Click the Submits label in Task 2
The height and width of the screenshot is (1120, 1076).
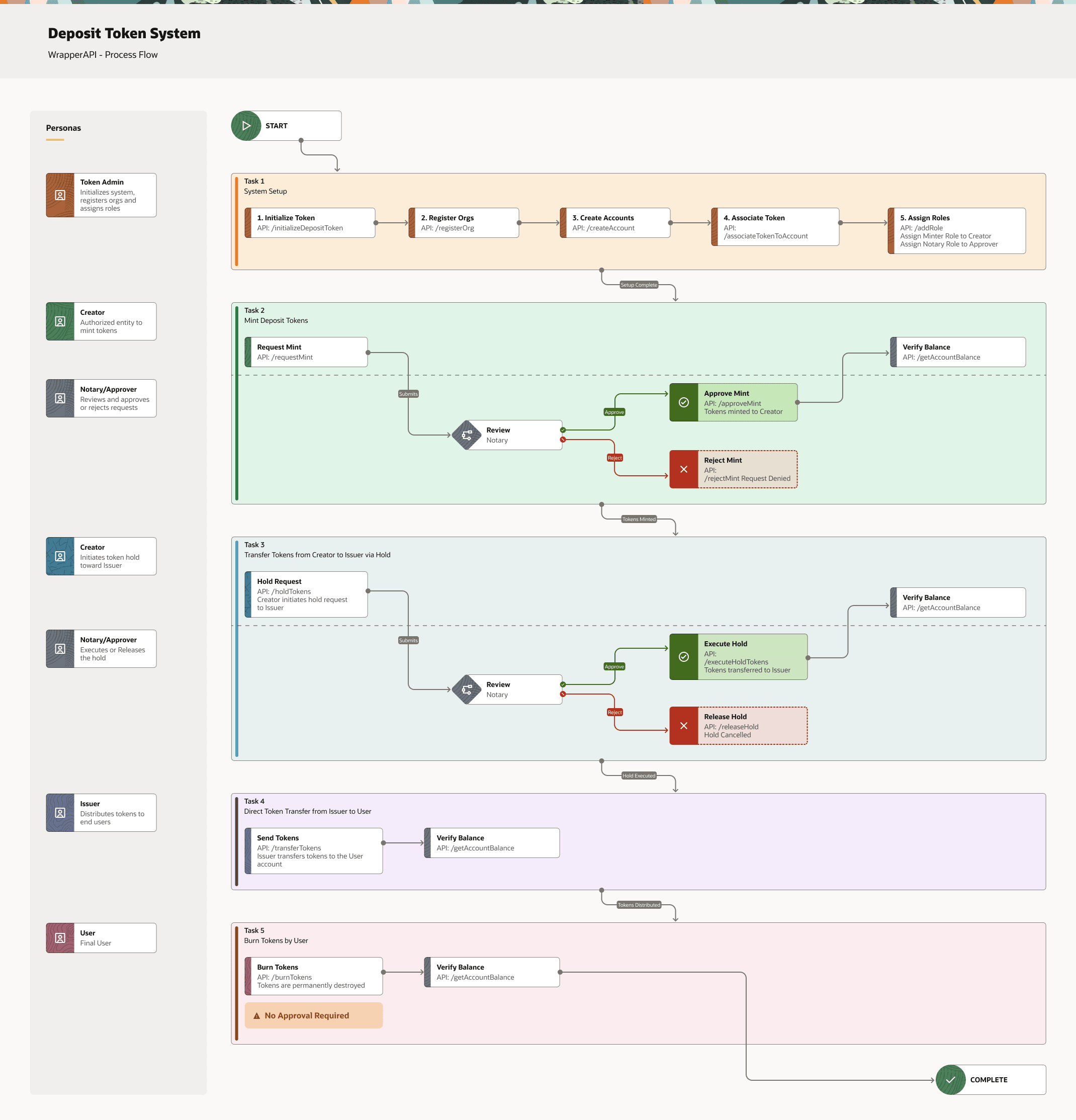click(x=409, y=394)
